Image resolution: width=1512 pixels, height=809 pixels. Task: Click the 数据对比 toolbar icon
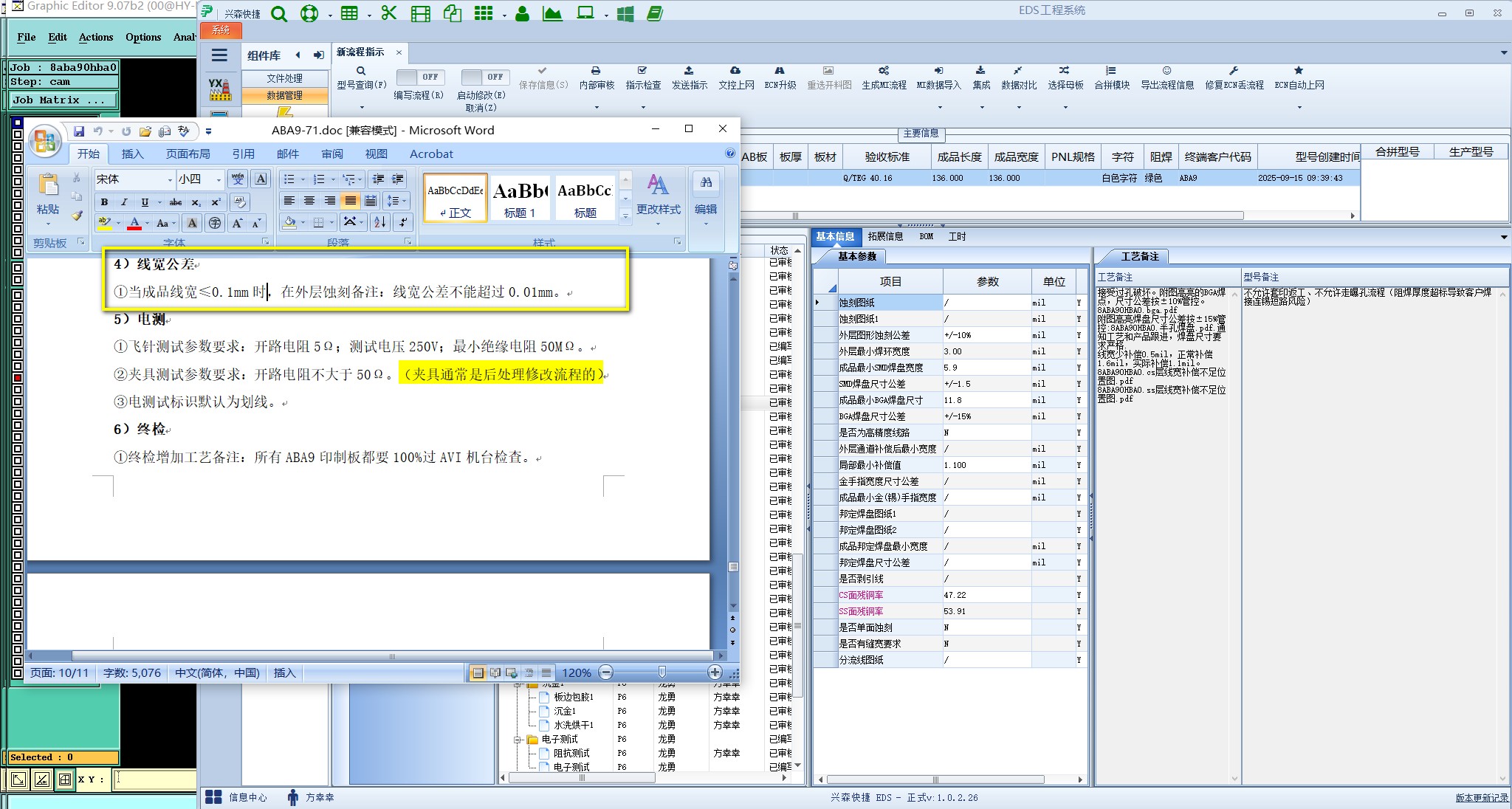click(x=1018, y=72)
